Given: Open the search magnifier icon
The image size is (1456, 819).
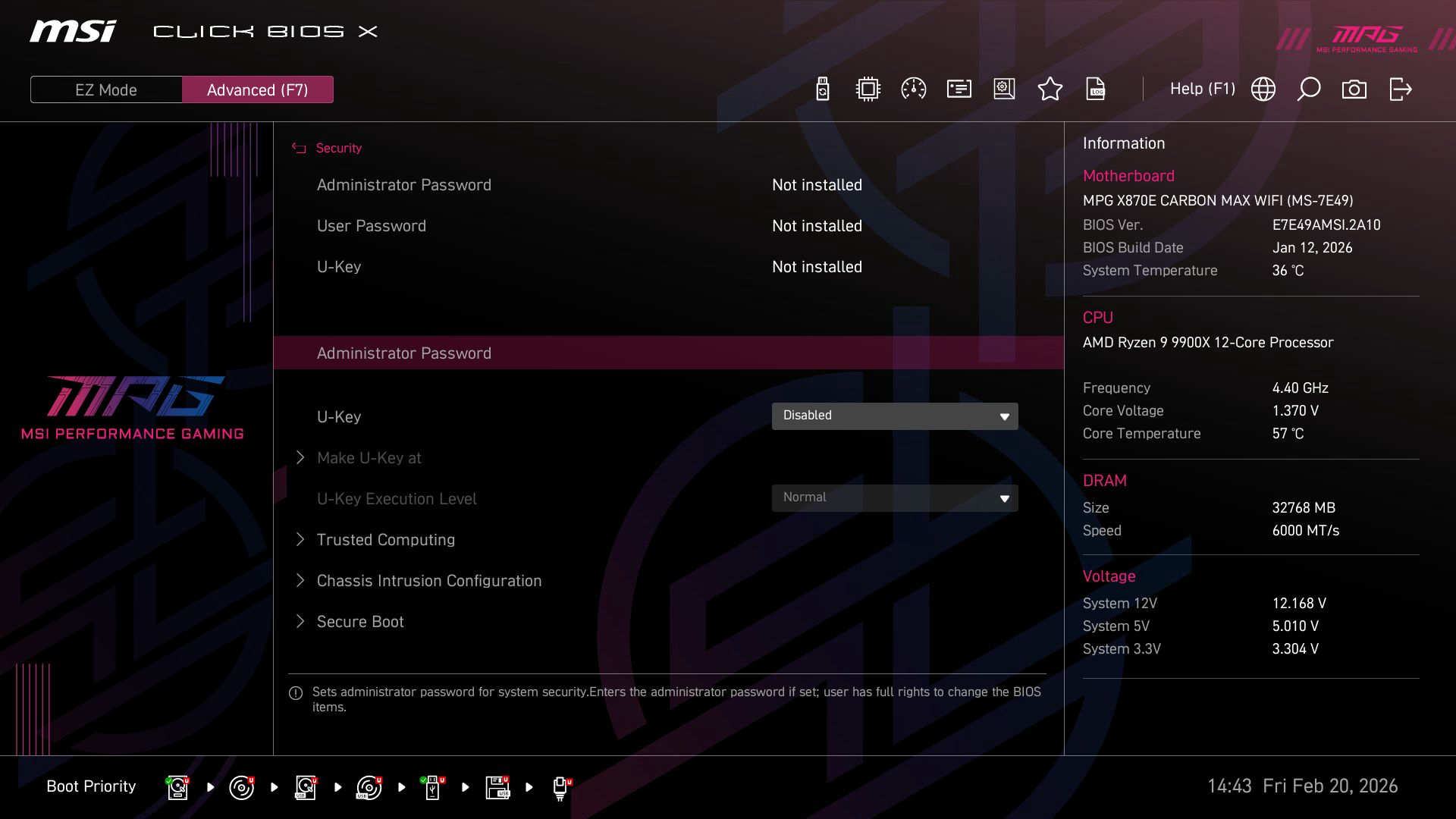Looking at the screenshot, I should point(1308,89).
